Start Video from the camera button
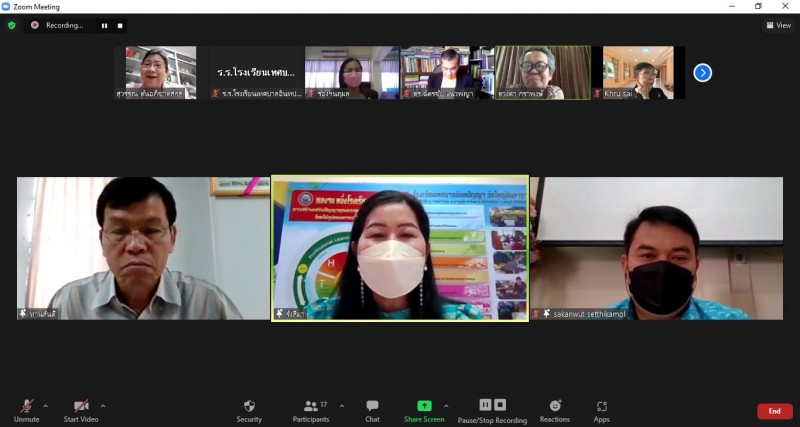Viewport: 800px width, 427px height. point(81,411)
